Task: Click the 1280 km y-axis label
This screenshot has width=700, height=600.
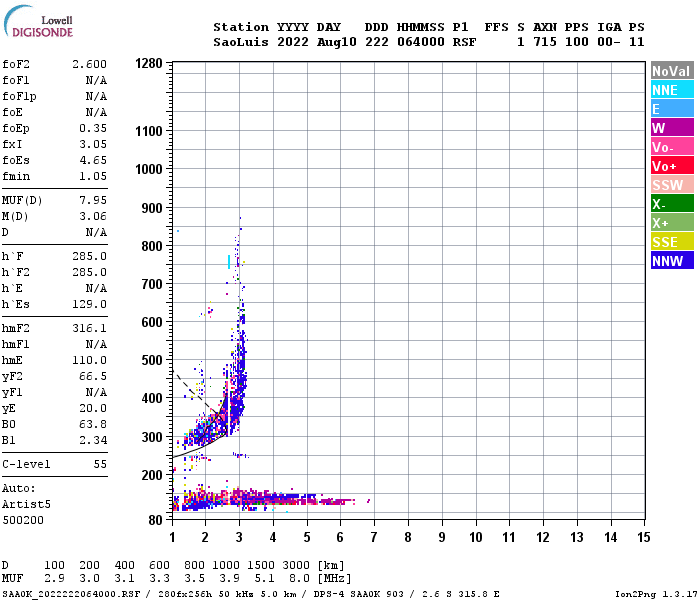Action: (149, 63)
